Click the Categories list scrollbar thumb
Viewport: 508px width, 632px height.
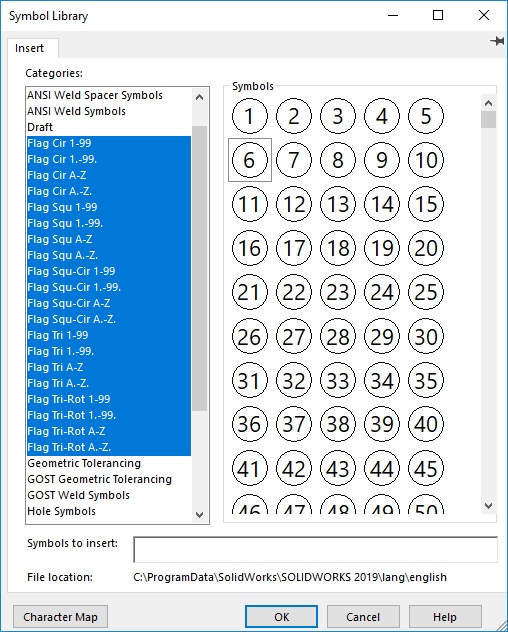click(200, 268)
